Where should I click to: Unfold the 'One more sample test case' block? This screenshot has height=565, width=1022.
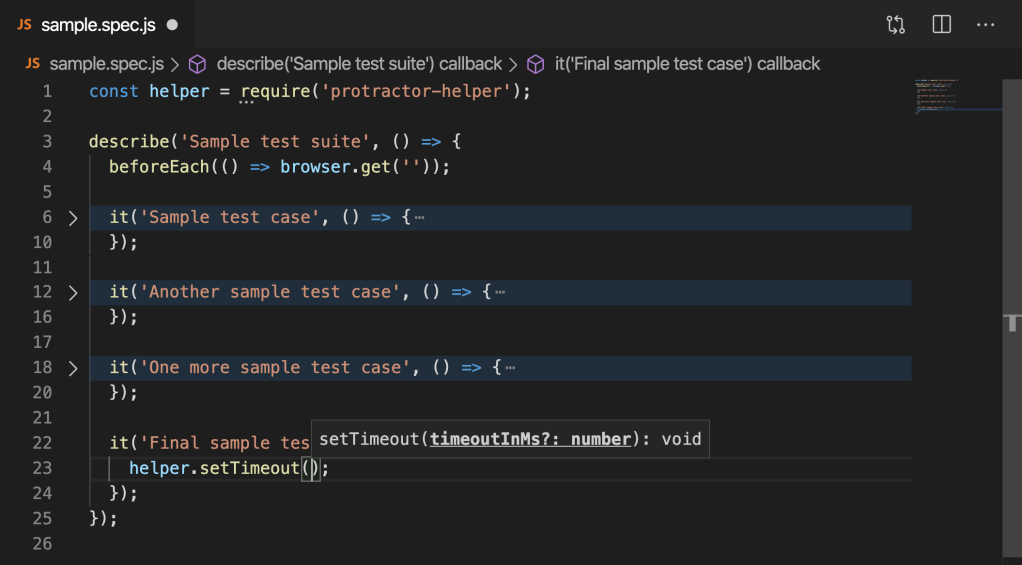[x=72, y=368]
